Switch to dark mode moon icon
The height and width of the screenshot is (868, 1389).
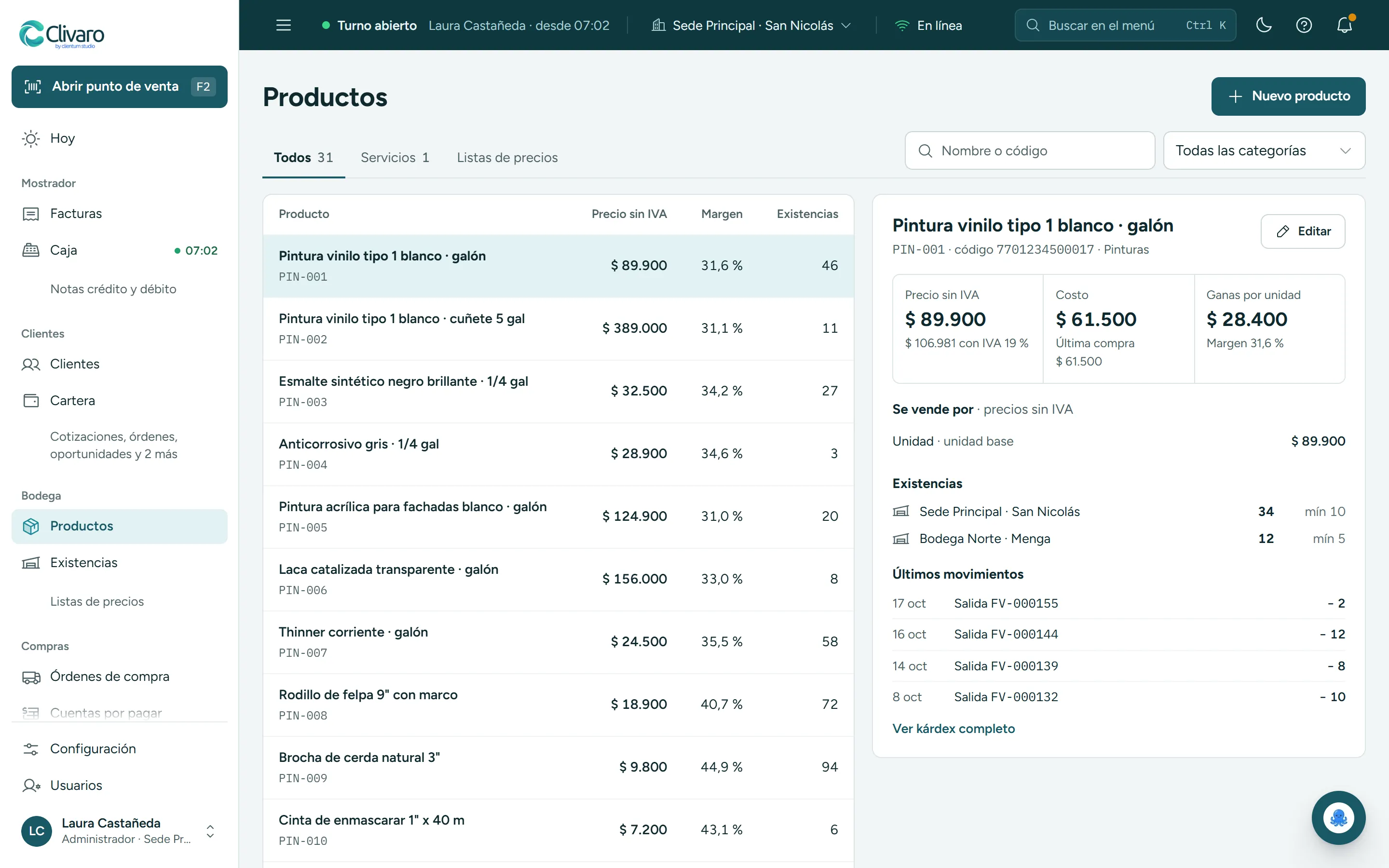1264,25
